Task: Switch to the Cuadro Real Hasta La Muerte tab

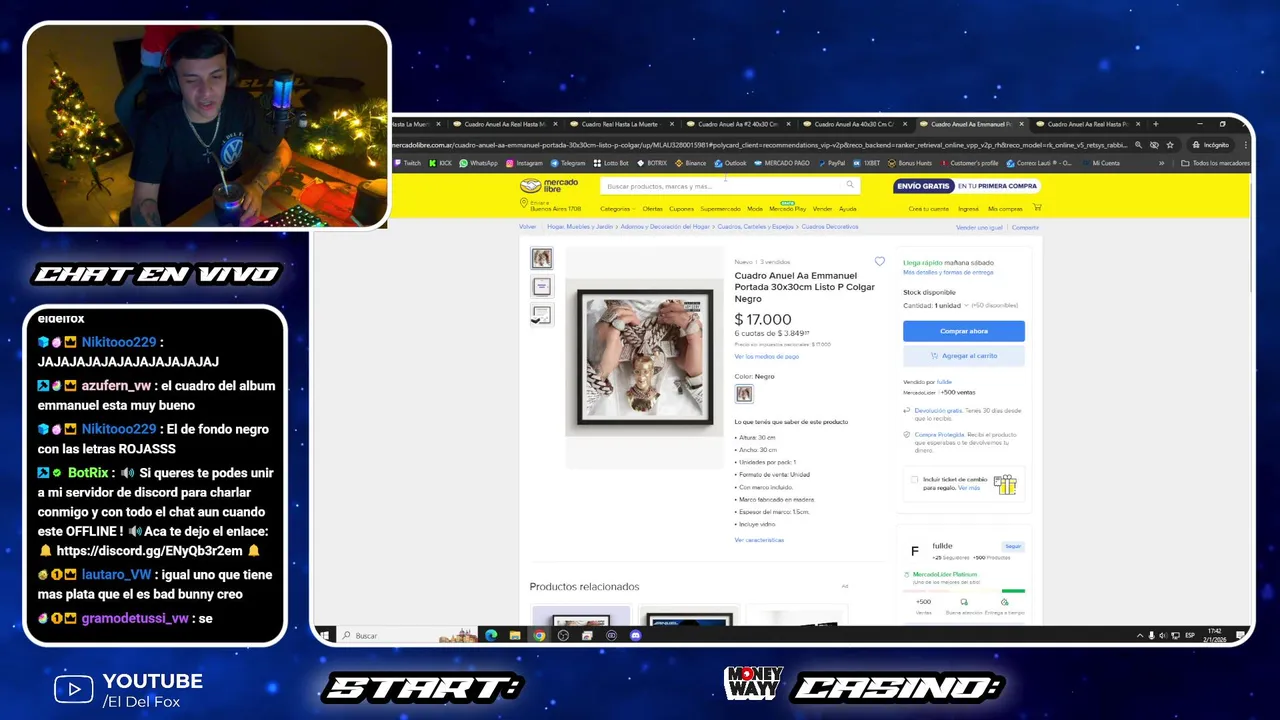Action: (x=622, y=124)
